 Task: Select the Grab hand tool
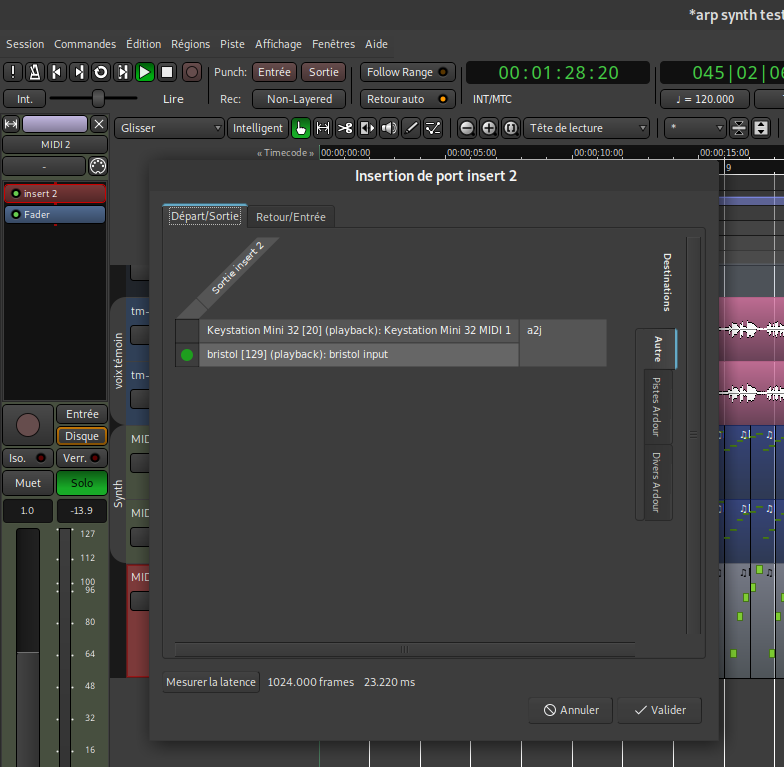[300, 128]
